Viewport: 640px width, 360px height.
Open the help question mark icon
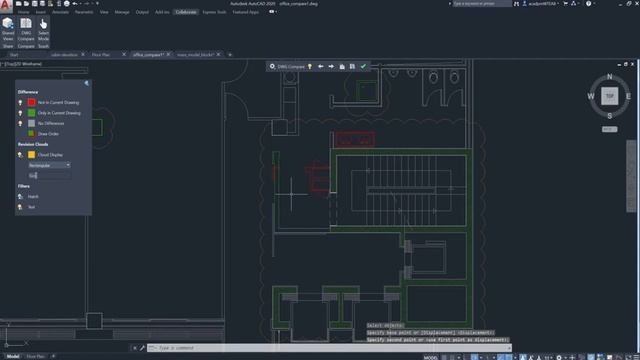point(588,4)
